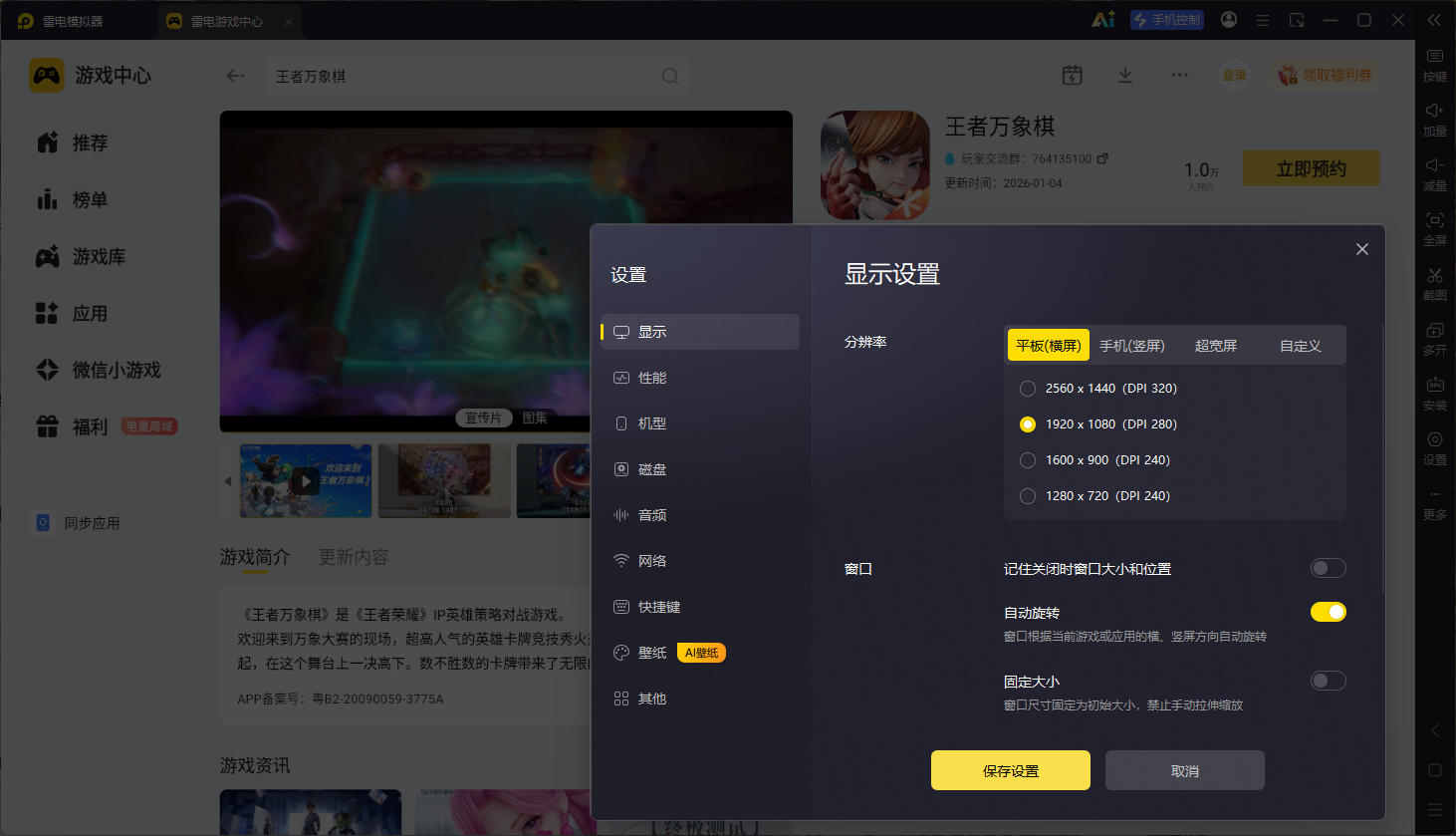The width and height of the screenshot is (1456, 836).
Task: Open the 玩家交流群 external link icon
Action: 1102,158
